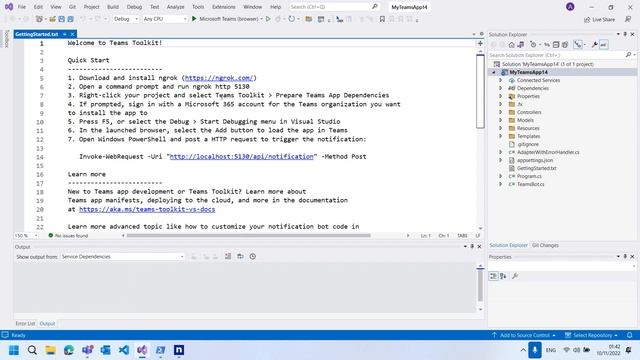Screen dimensions: 640x360
Task: Click the split editor plus icon
Action: point(480,43)
